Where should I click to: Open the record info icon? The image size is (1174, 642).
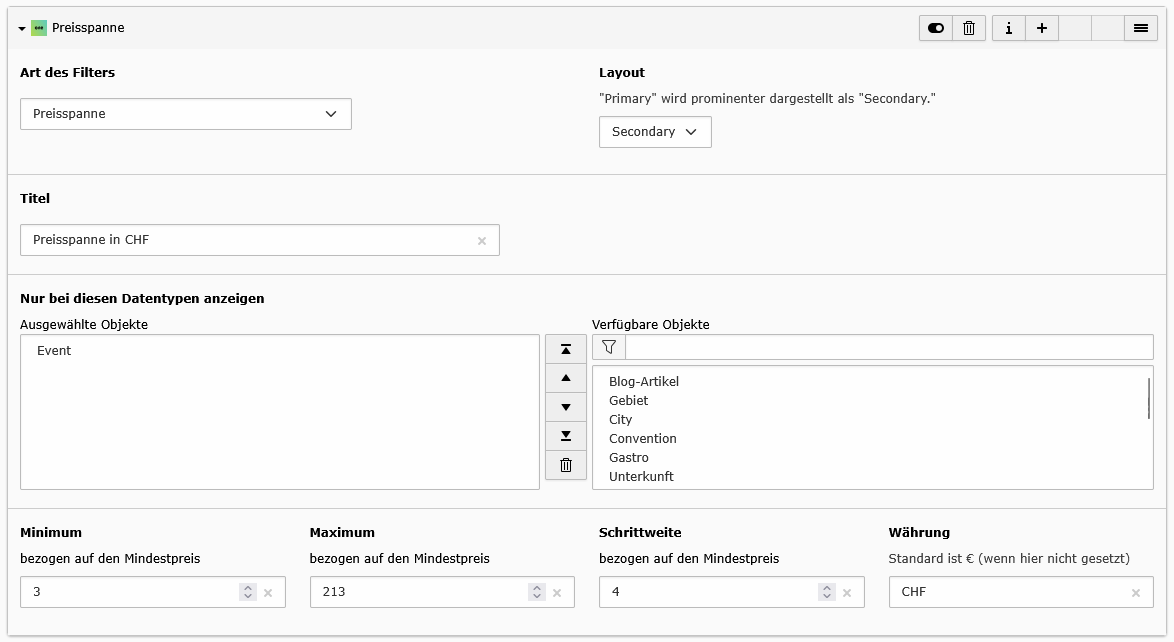(1008, 28)
